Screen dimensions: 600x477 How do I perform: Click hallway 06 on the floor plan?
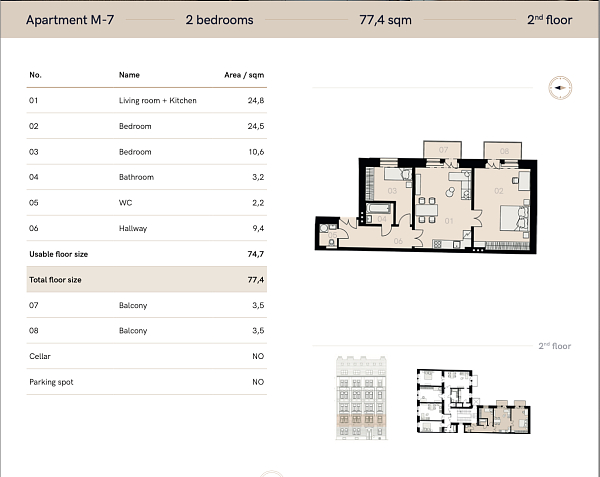[397, 239]
